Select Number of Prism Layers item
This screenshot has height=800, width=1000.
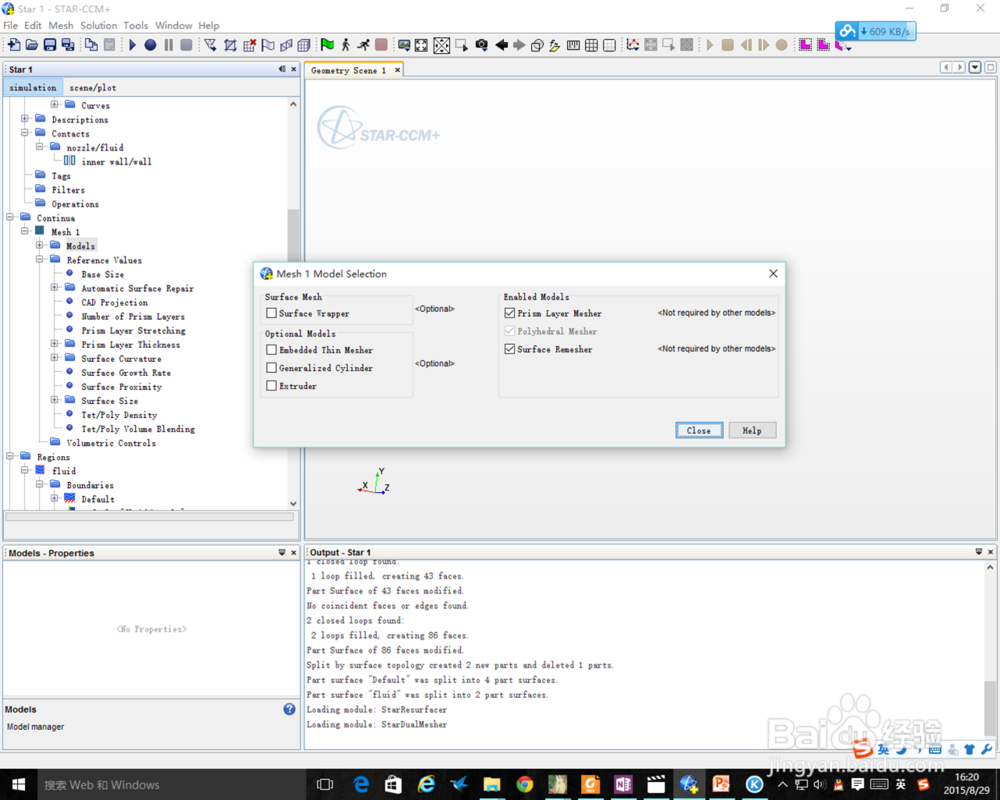coord(133,316)
